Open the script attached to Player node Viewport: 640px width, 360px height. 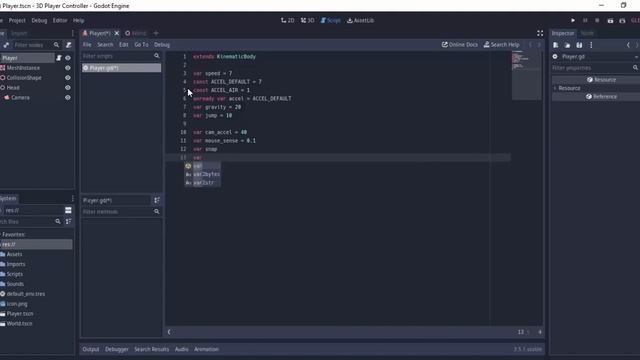59,58
